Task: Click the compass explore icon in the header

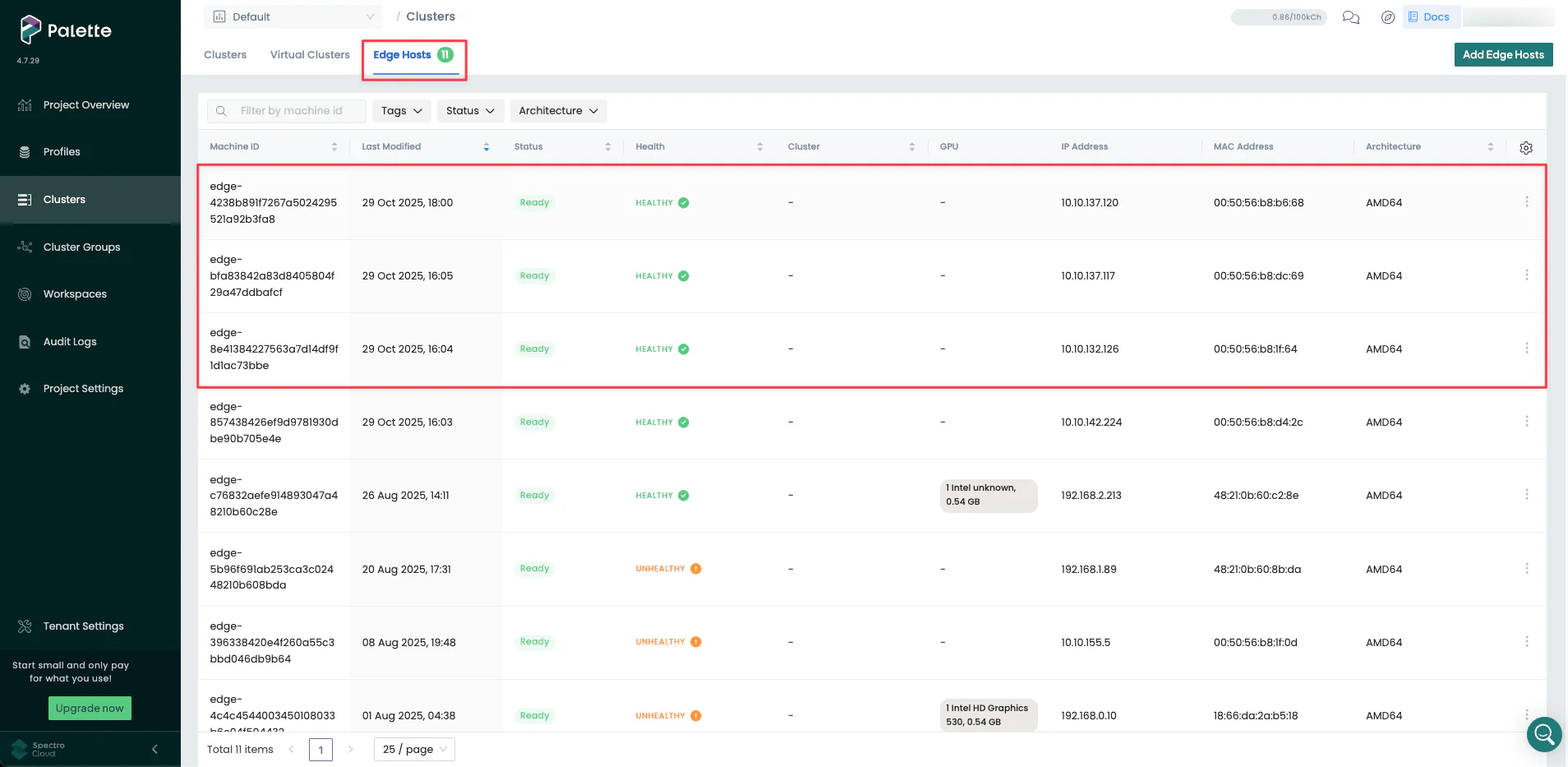Action: 1389,16
